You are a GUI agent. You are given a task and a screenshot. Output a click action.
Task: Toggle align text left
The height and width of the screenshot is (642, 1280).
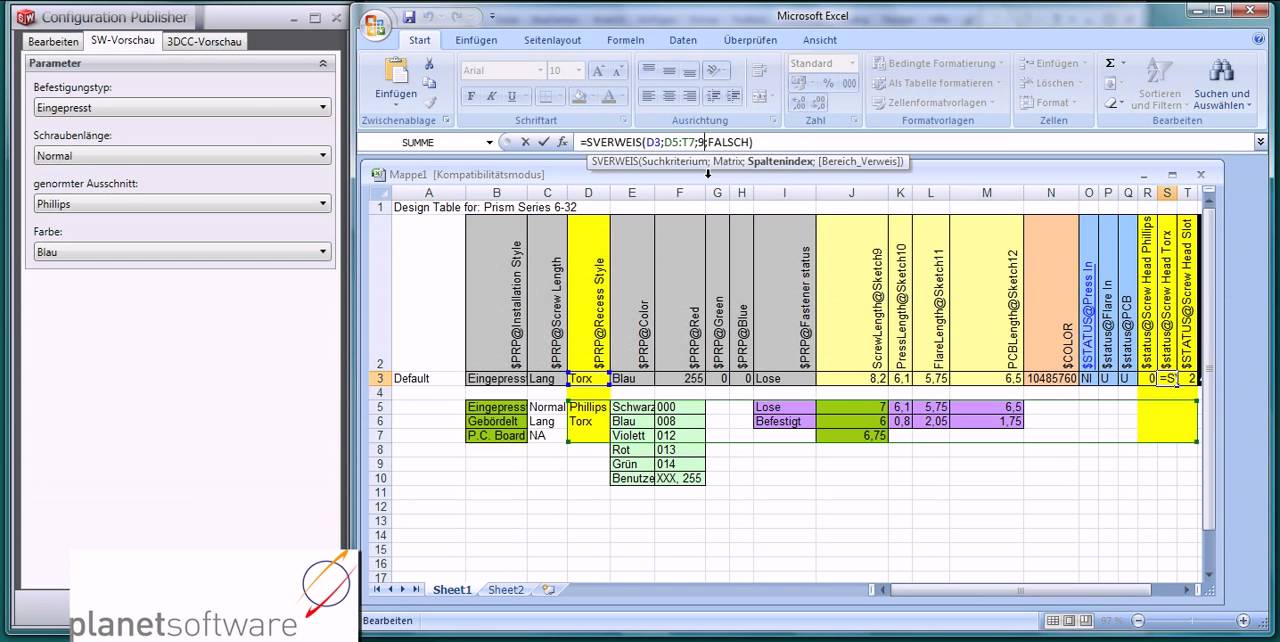coord(648,96)
